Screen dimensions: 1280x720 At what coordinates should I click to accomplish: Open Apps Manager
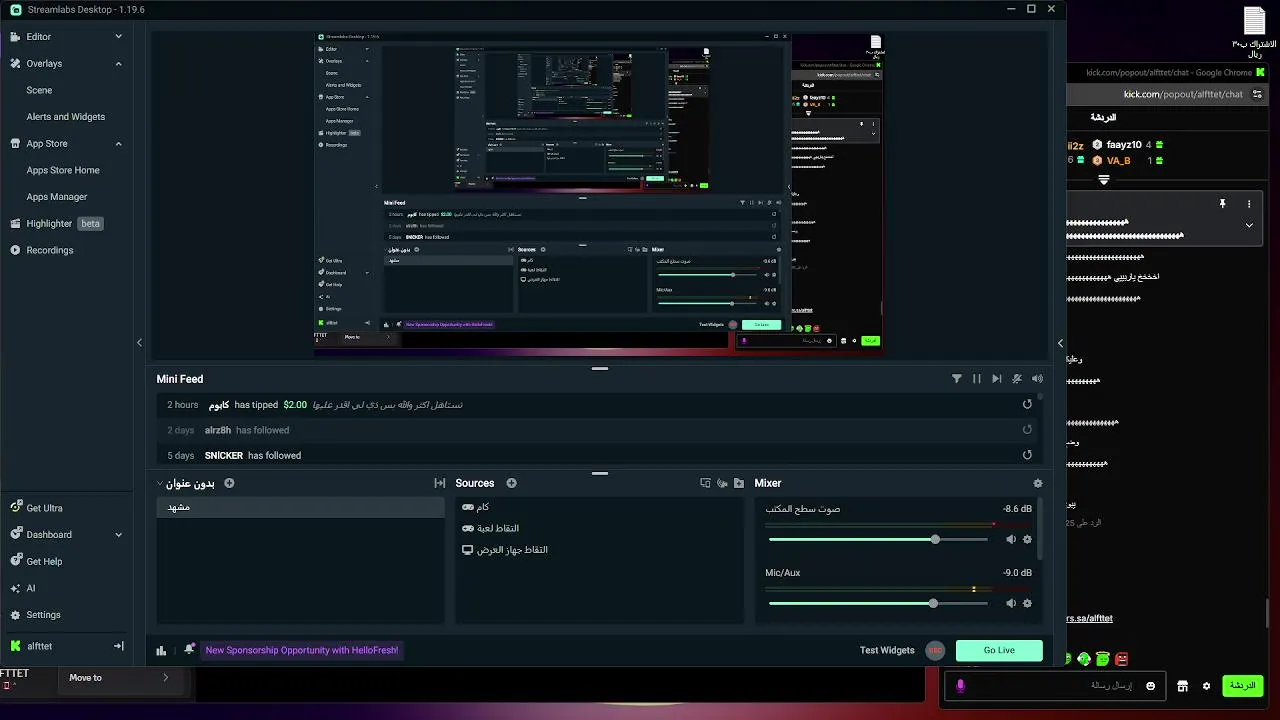click(x=57, y=197)
